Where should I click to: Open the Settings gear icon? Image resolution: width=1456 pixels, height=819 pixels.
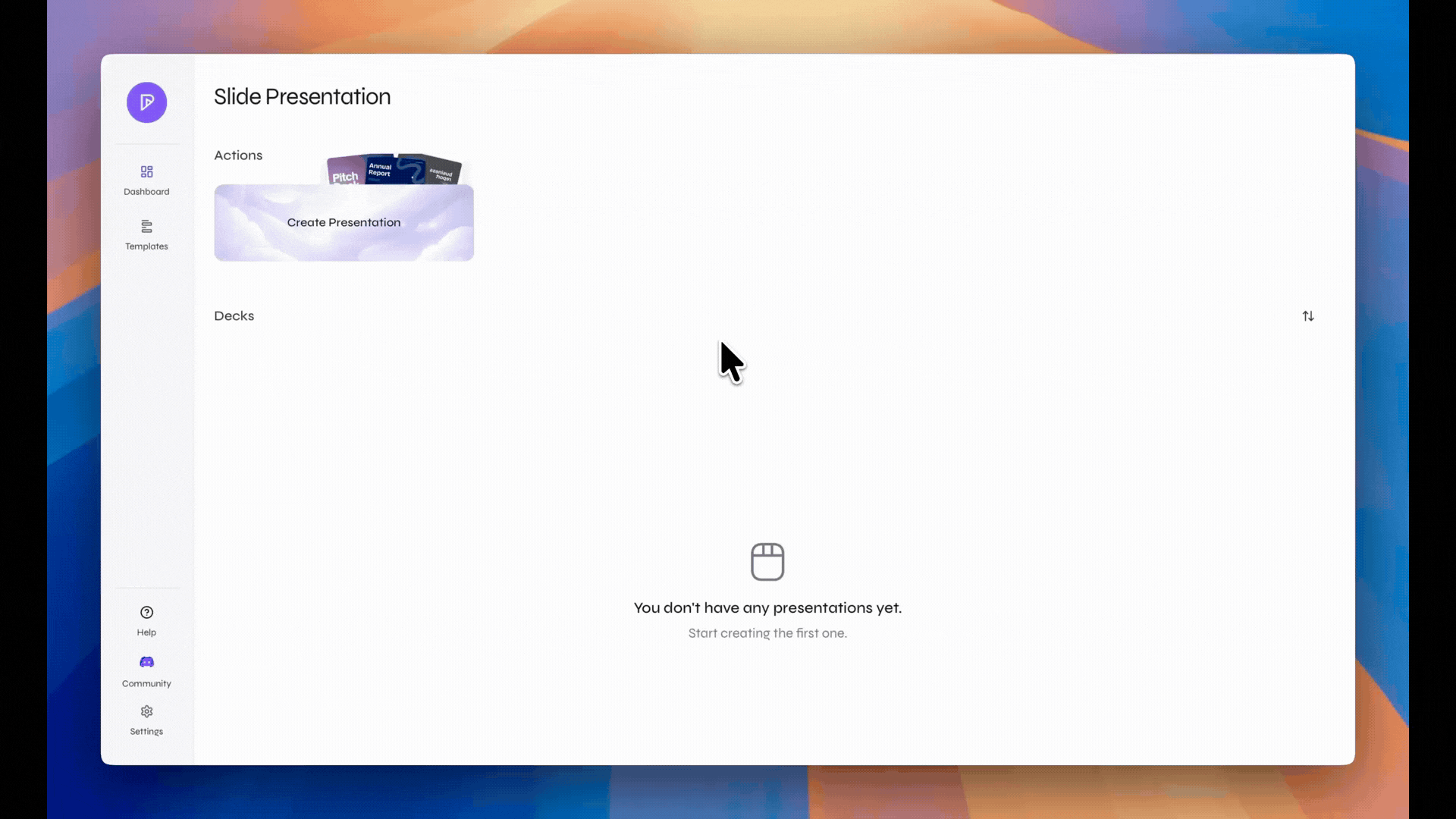(x=146, y=711)
